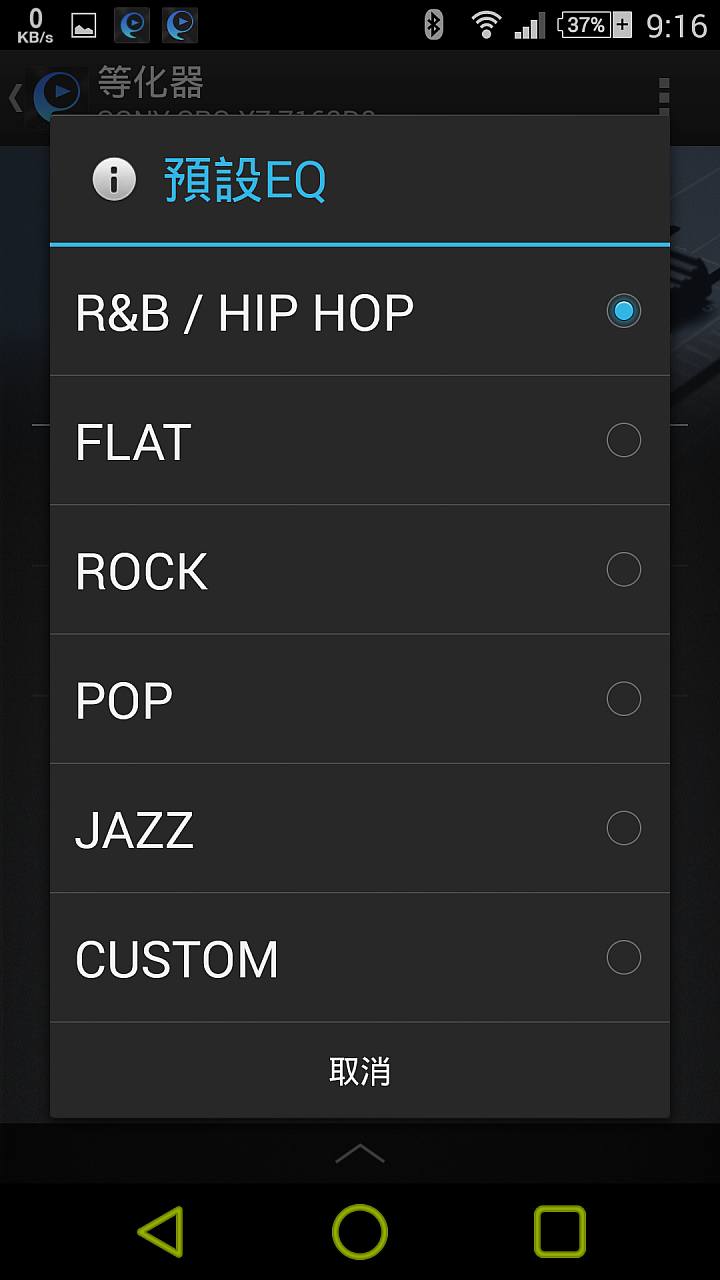Open the three-dot overflow menu
The height and width of the screenshot is (1280, 720).
664,96
